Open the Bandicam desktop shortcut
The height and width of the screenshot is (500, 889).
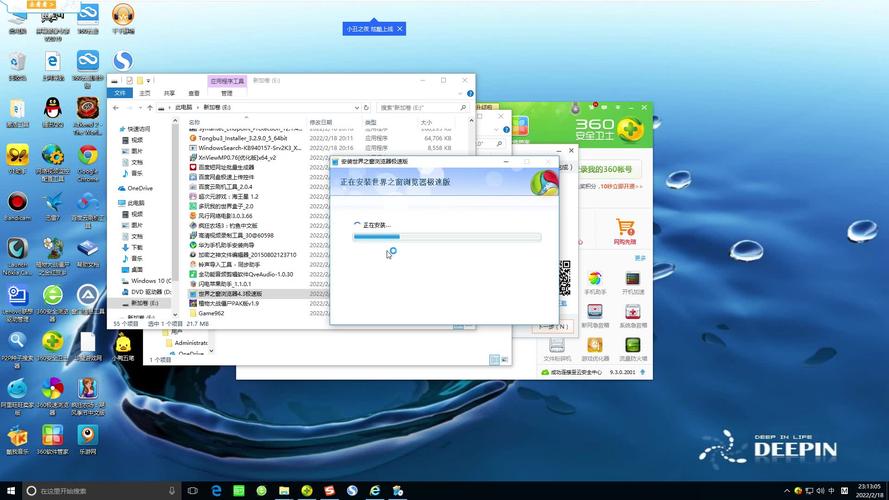[17, 203]
